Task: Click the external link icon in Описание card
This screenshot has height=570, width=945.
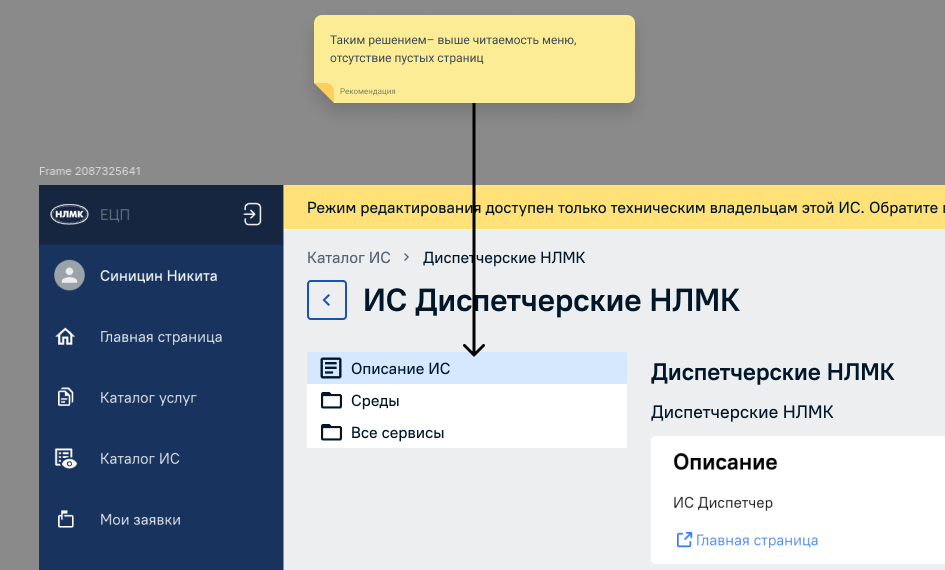Action: coord(684,540)
